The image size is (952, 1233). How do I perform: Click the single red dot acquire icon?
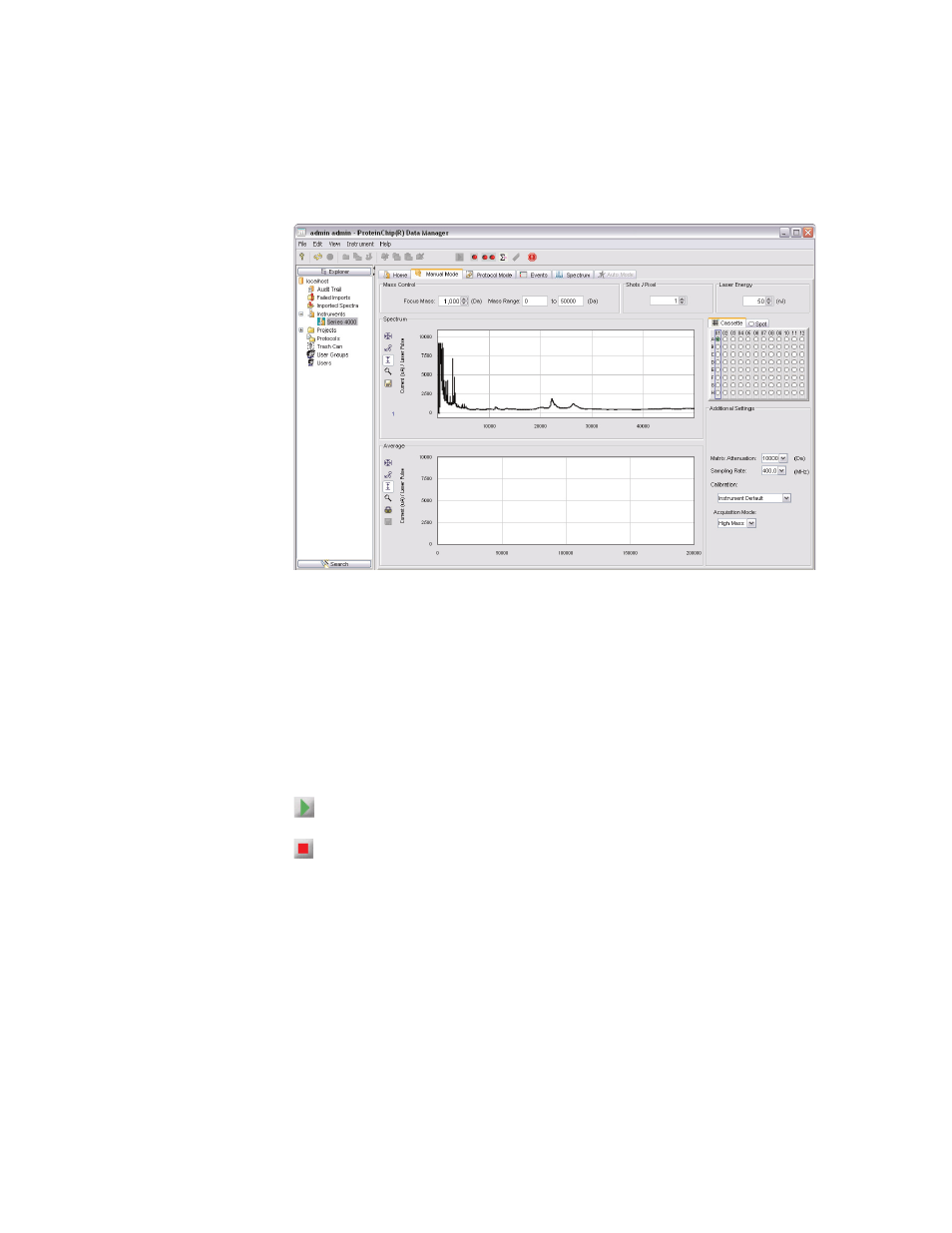point(474,257)
